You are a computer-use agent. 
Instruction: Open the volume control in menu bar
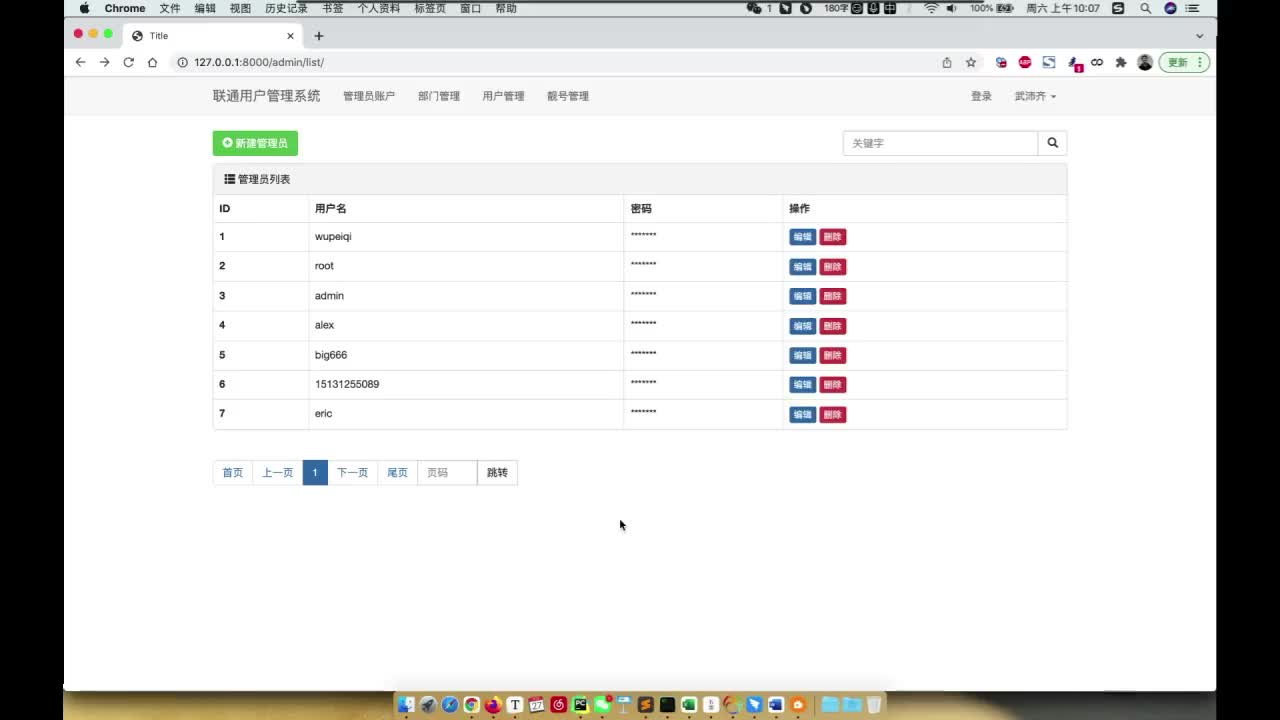[952, 8]
